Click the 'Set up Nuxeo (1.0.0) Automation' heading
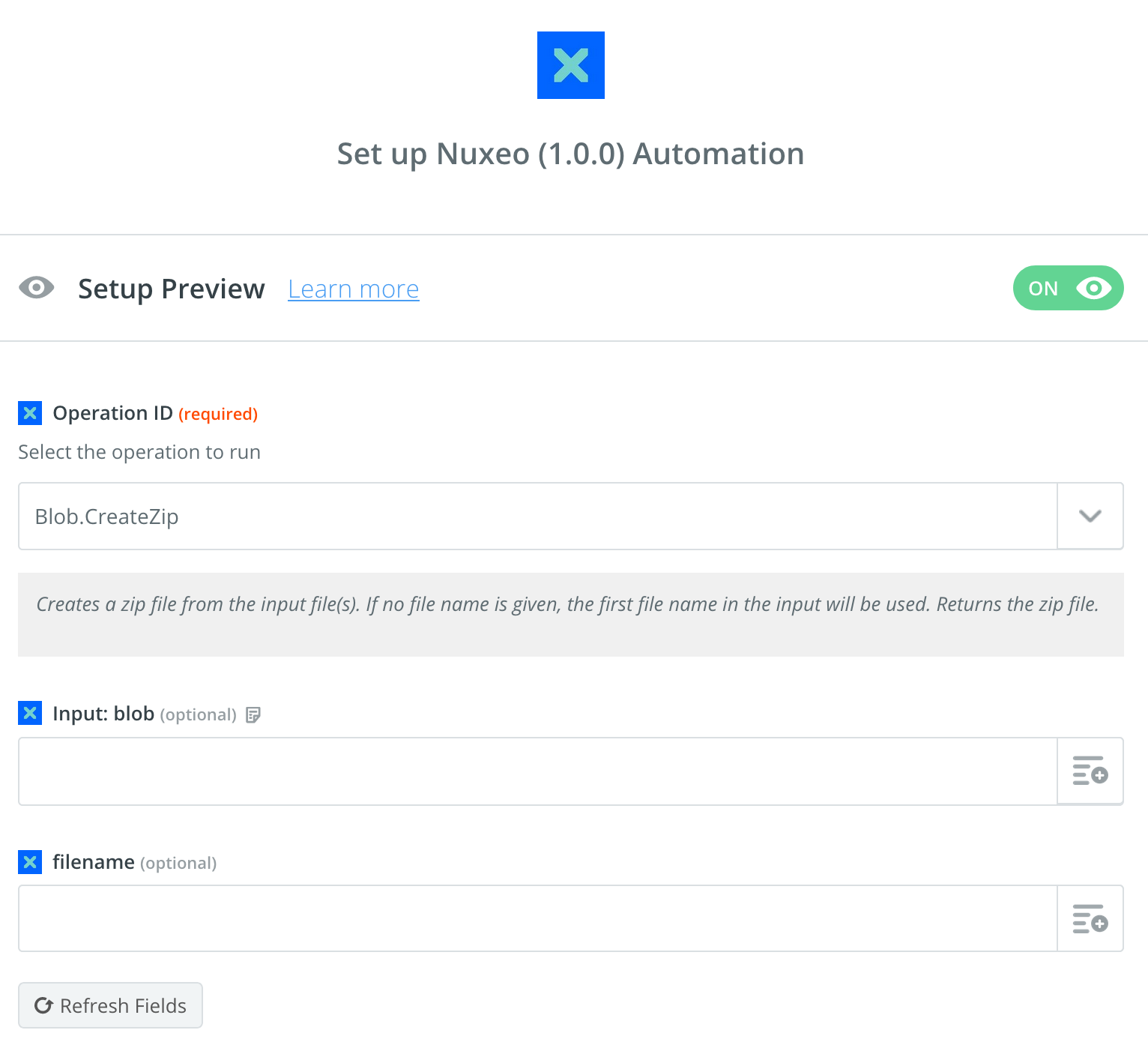1148x1051 pixels. 571,154
